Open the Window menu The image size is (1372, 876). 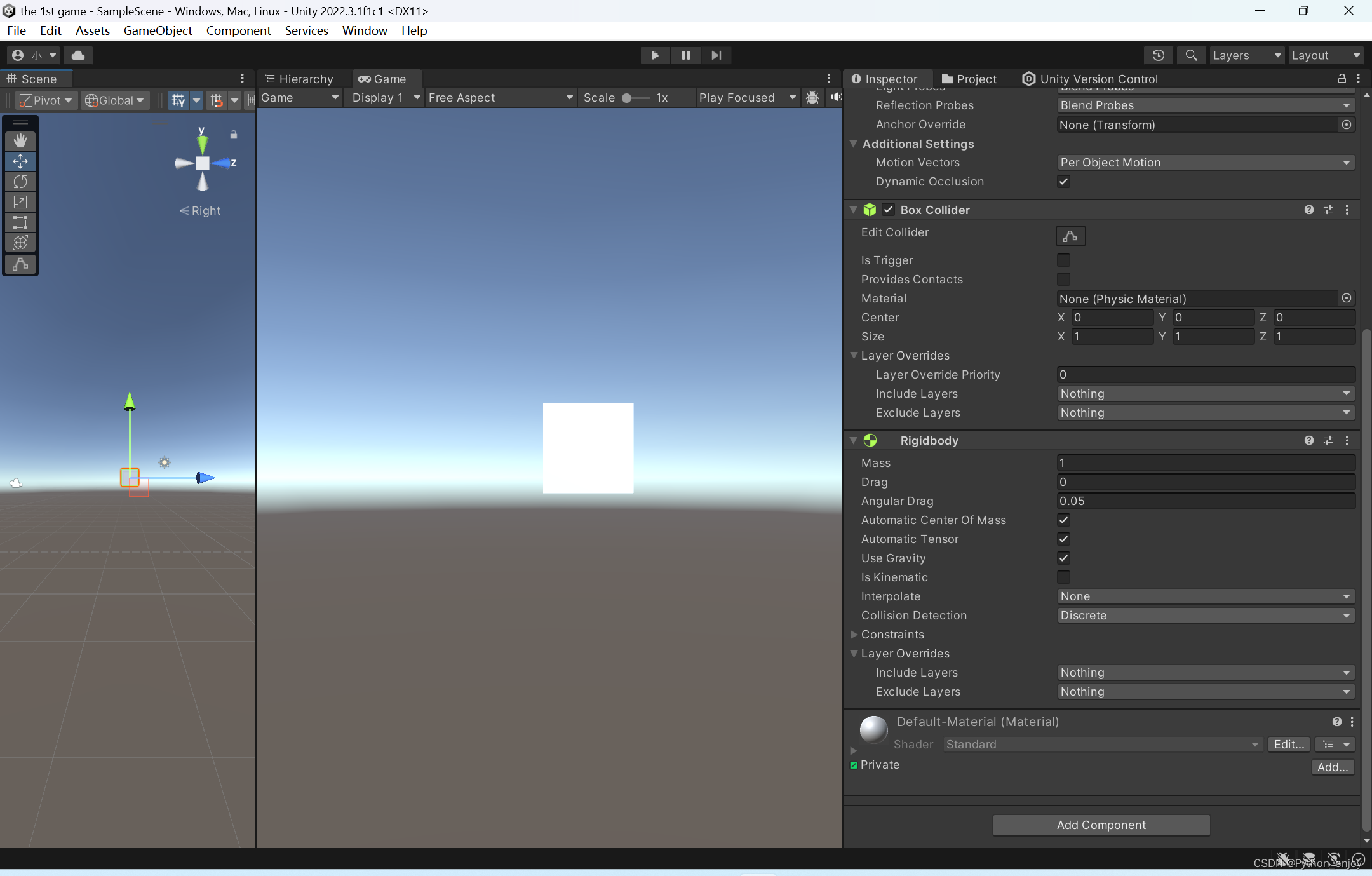point(365,30)
